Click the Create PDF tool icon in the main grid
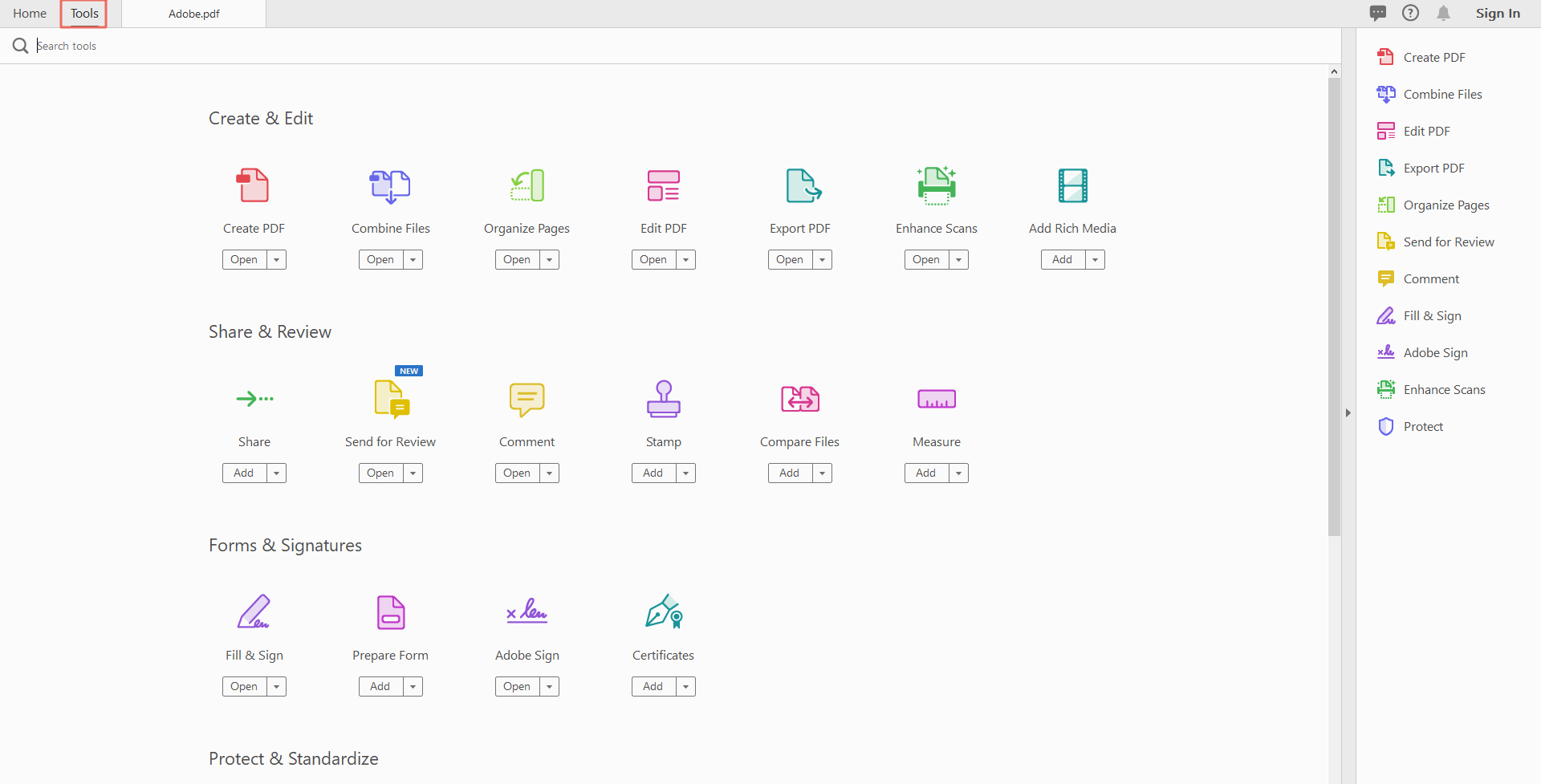This screenshot has width=1541, height=784. (x=253, y=185)
